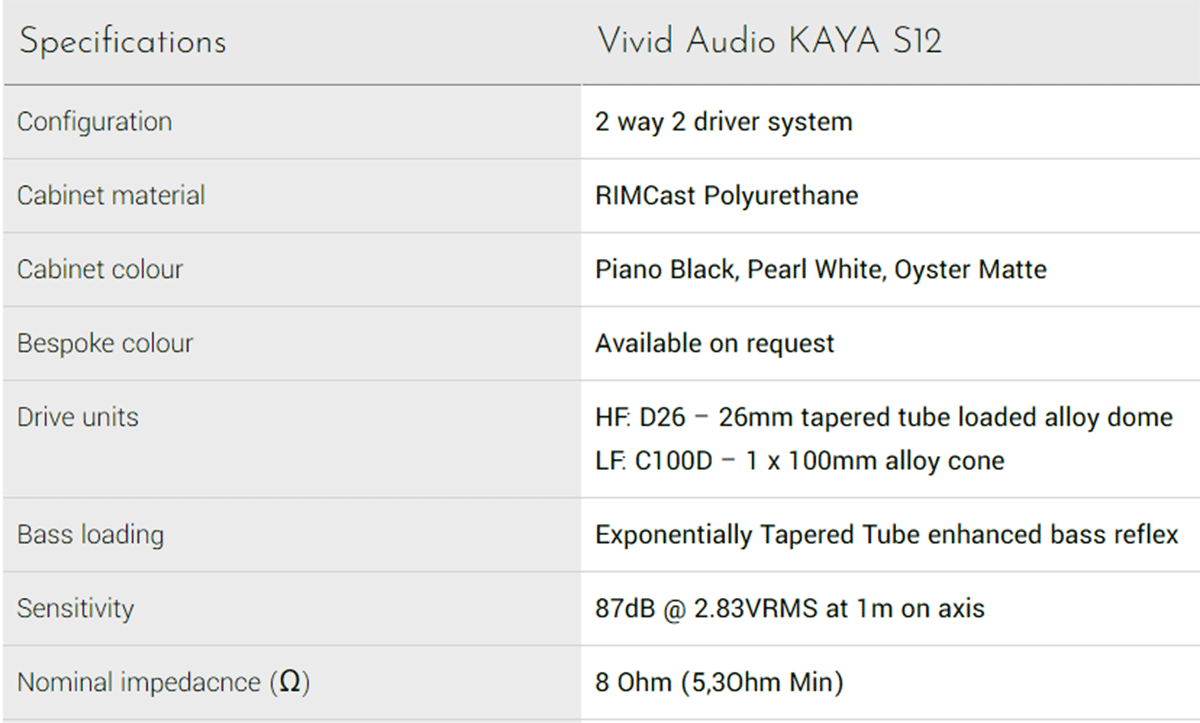Click the Vivid Audio KAYA S12 heading
This screenshot has height=723, width=1200.
(769, 43)
